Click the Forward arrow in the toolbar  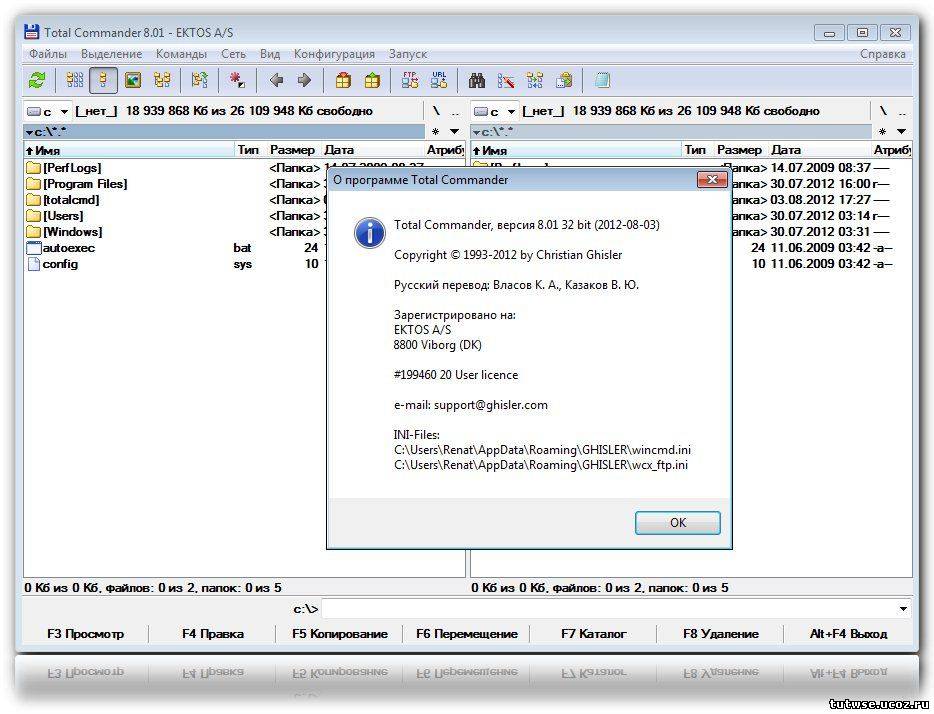[304, 81]
